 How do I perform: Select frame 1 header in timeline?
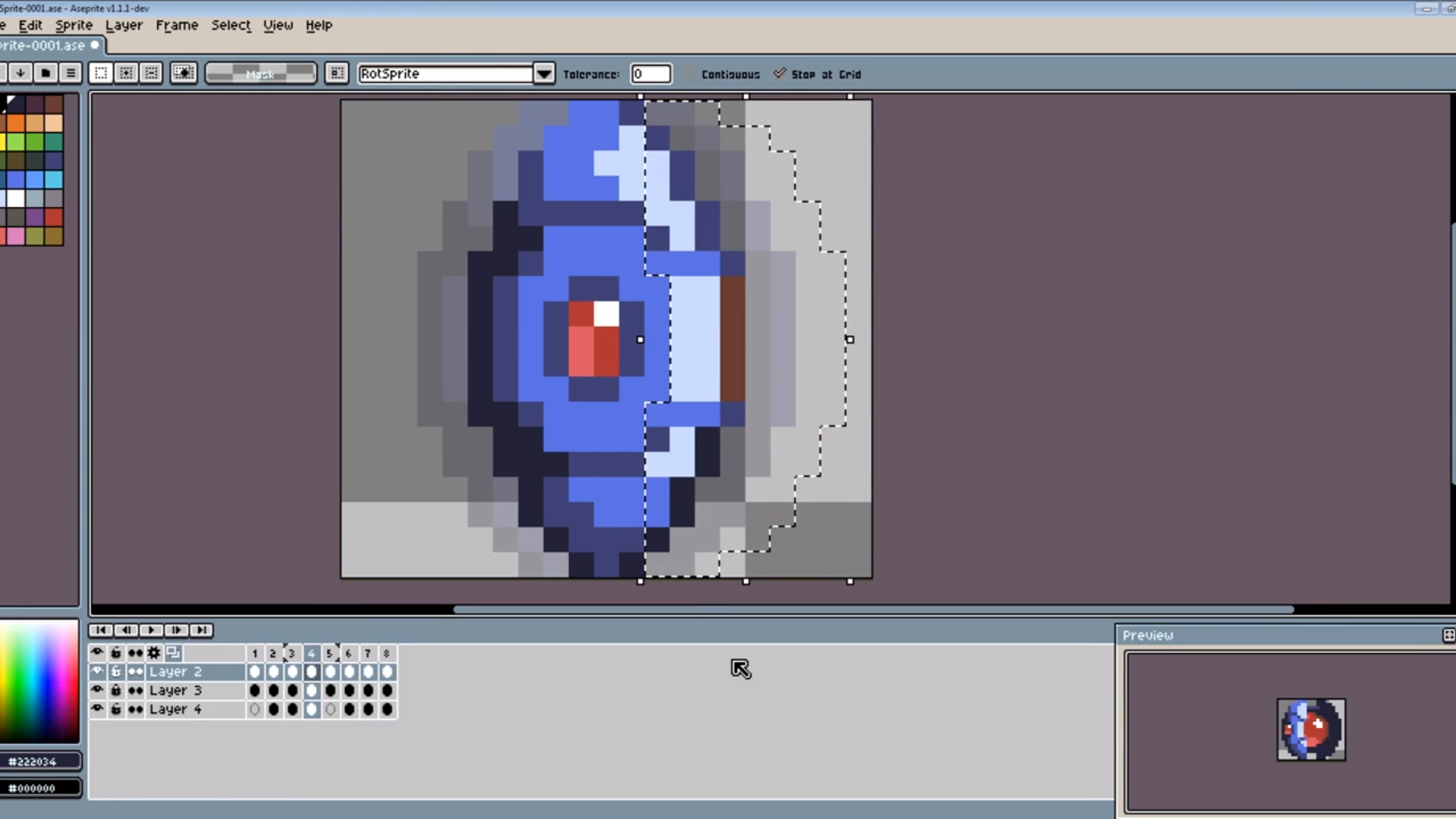point(255,653)
